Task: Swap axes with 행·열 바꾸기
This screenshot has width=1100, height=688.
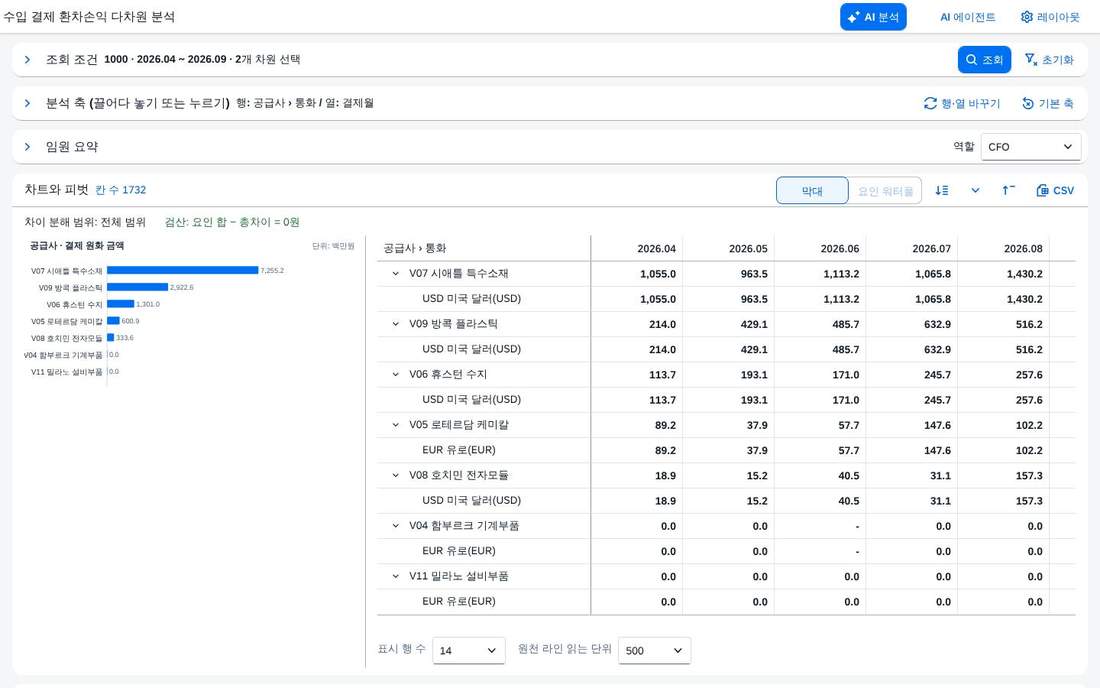Action: [962, 103]
